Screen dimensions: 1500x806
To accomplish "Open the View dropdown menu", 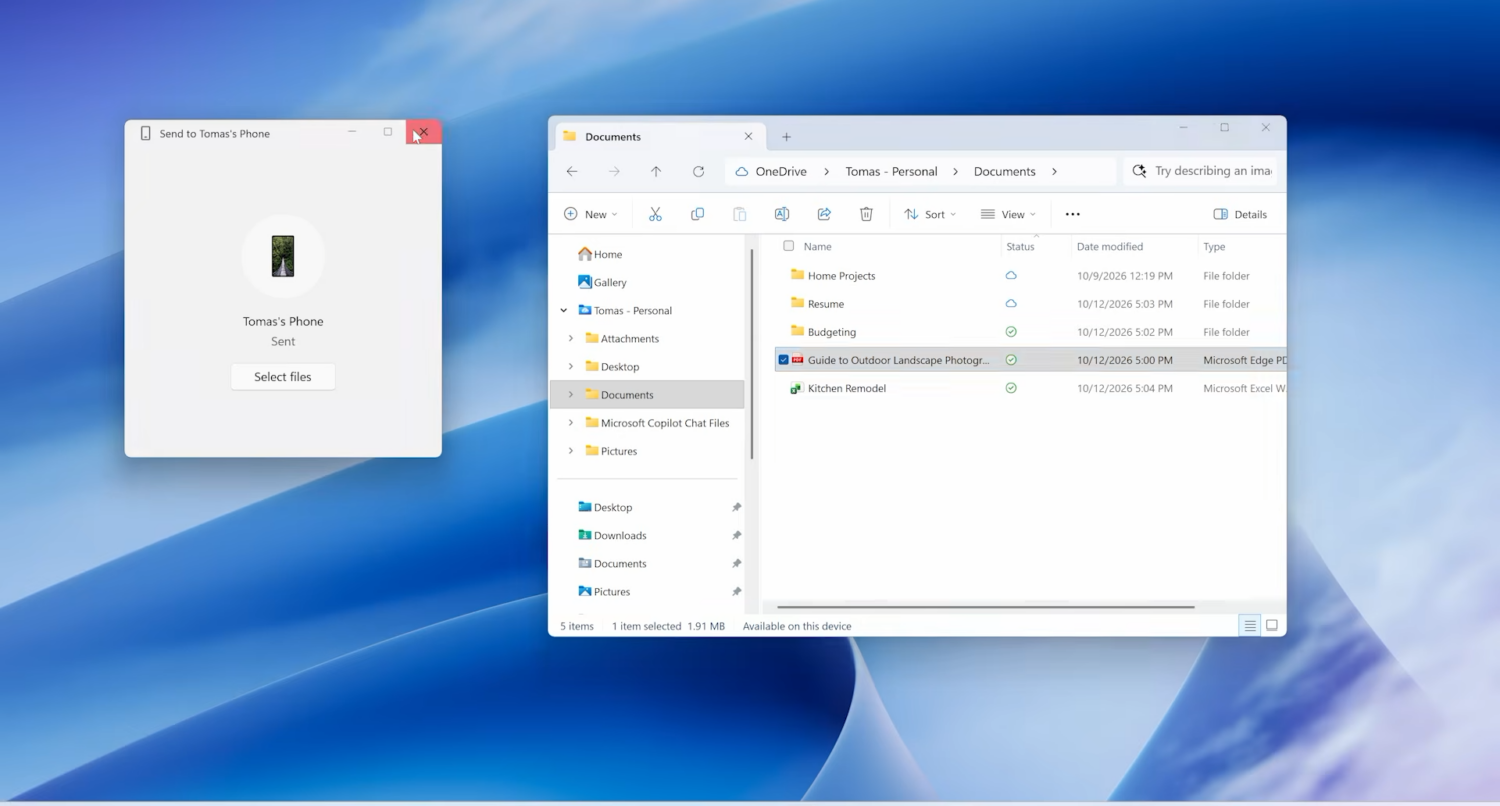I will [1008, 214].
